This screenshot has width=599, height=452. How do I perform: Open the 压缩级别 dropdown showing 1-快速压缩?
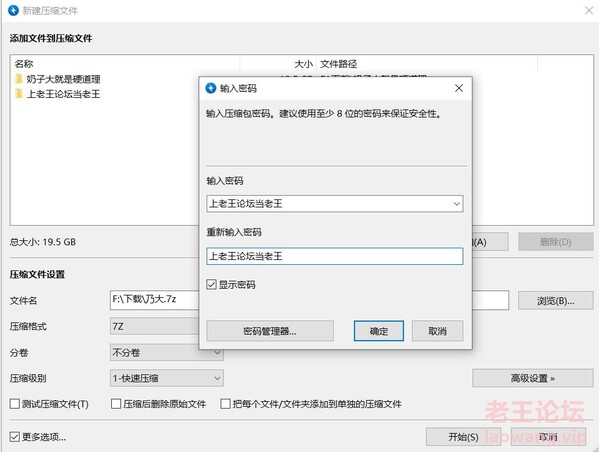167,378
